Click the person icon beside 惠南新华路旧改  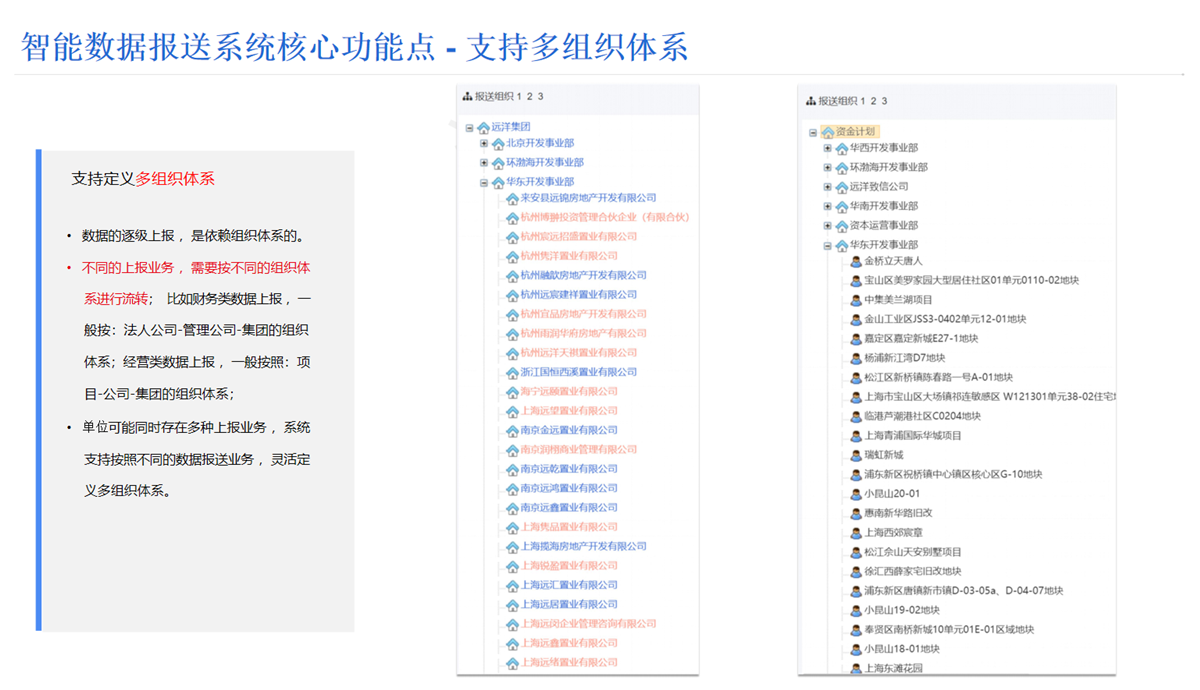coord(856,514)
